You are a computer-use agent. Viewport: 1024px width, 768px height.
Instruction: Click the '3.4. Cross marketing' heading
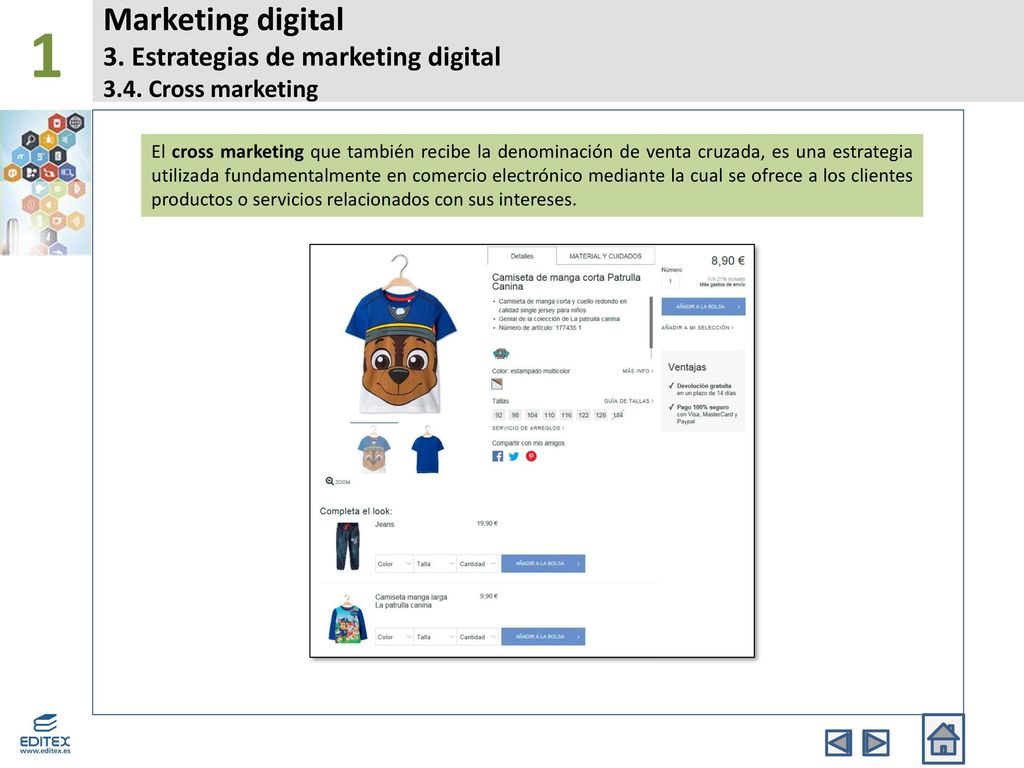tap(211, 89)
